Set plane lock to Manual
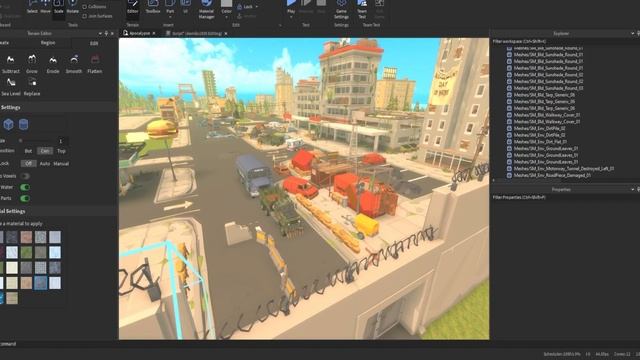The height and width of the screenshot is (360, 640). (x=61, y=164)
